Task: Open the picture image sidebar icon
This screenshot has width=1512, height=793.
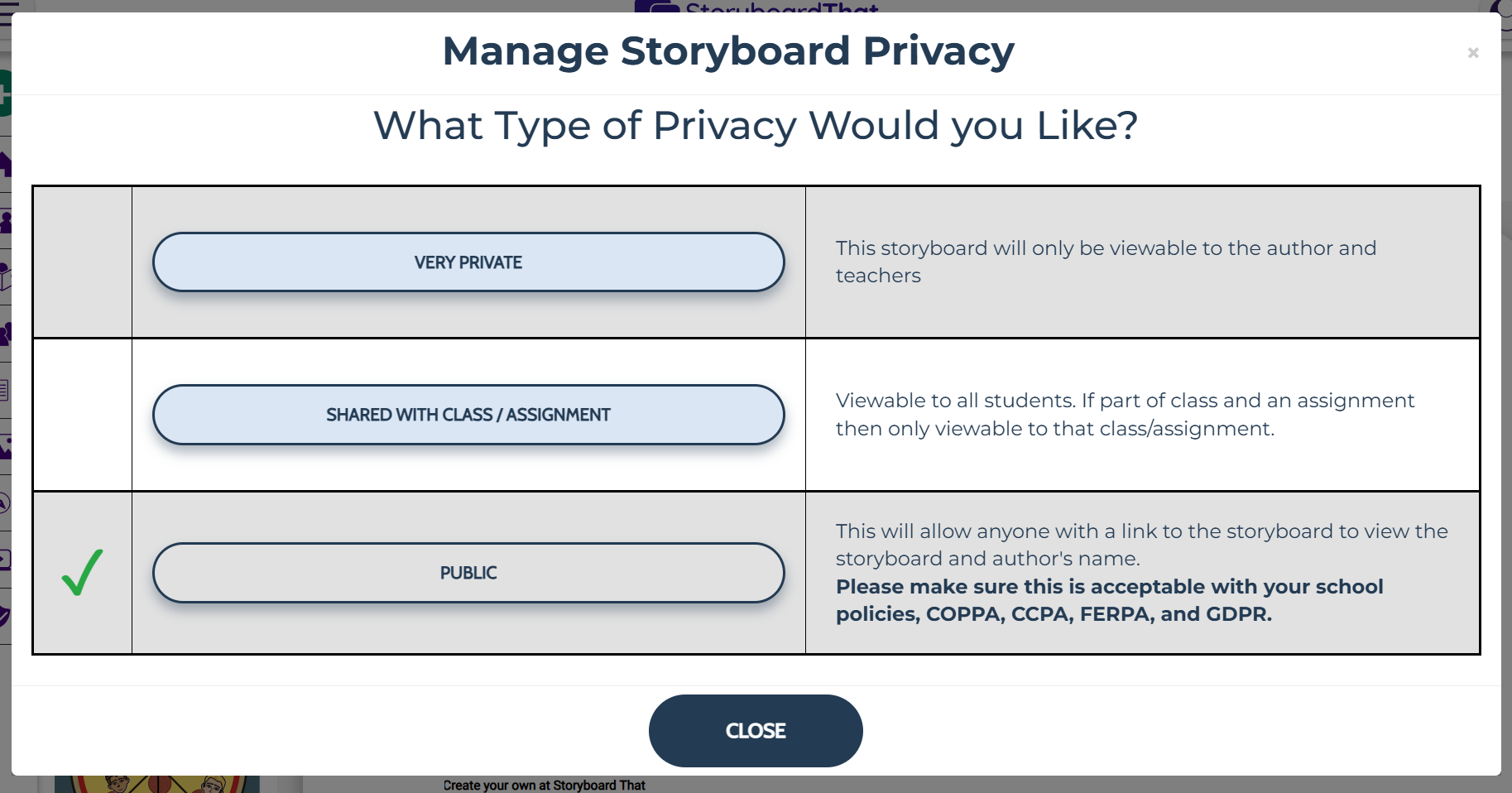Action: (x=5, y=447)
